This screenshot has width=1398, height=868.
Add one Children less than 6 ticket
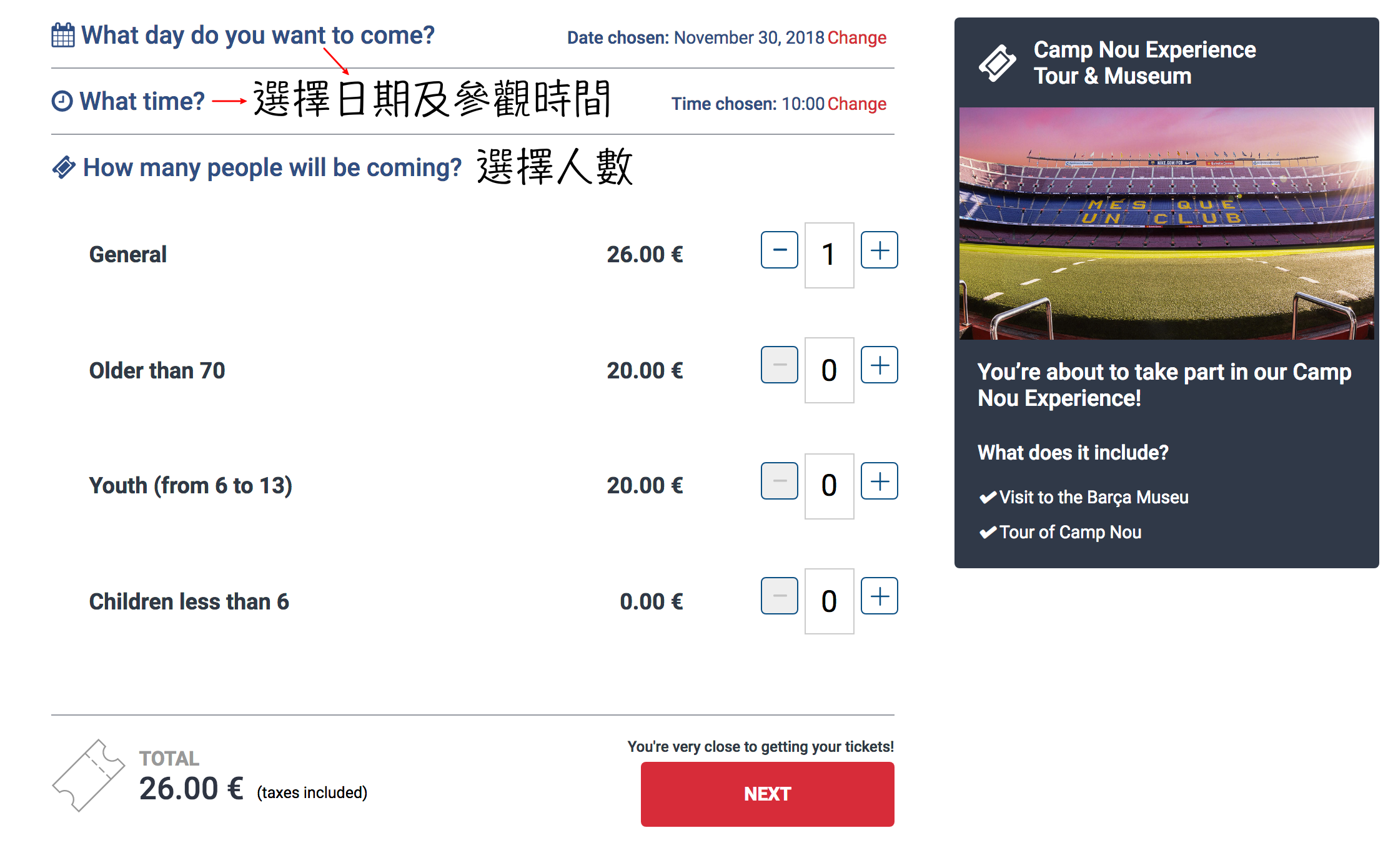coord(879,596)
